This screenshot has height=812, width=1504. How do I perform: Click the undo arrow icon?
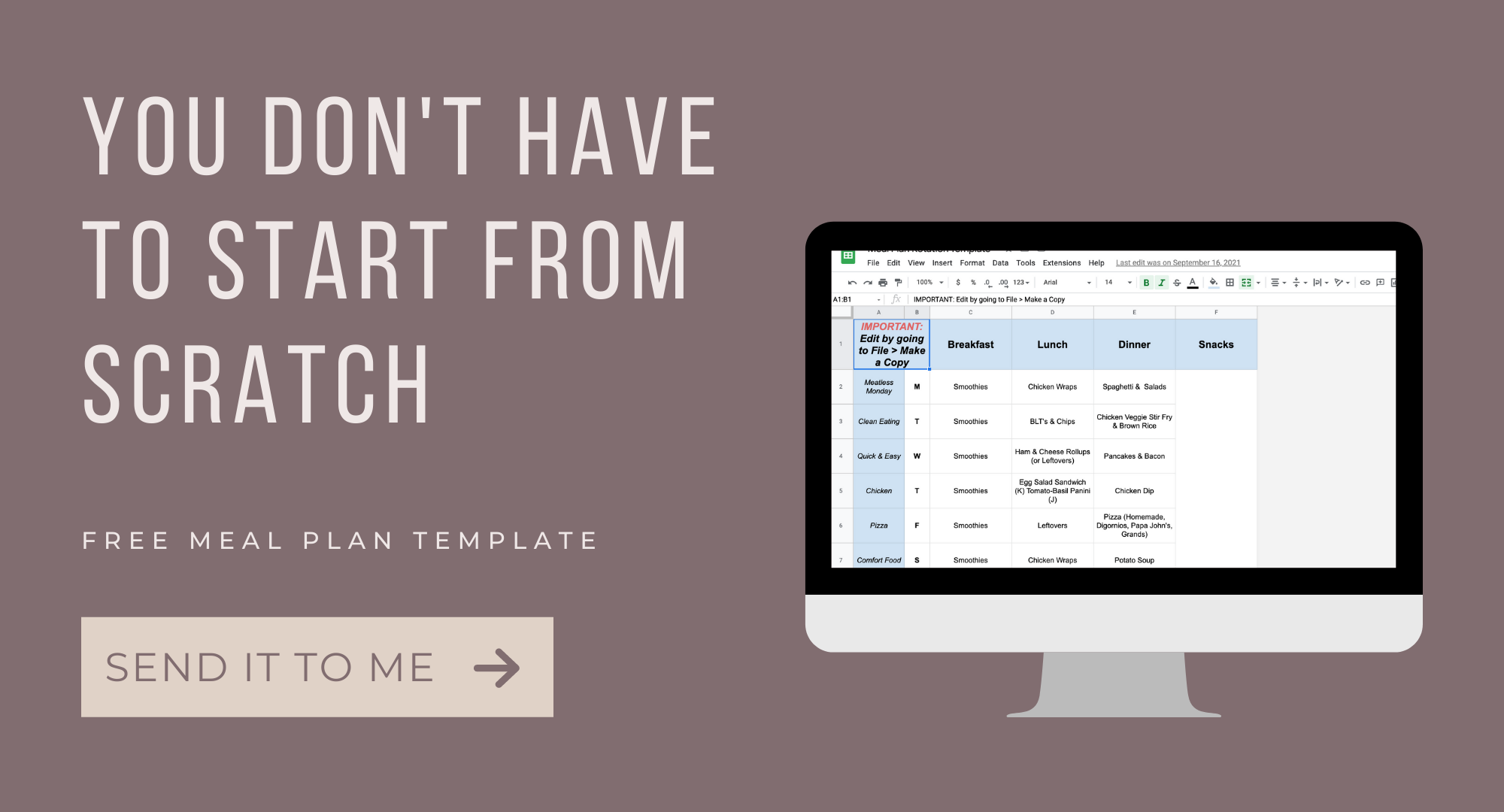(x=849, y=283)
